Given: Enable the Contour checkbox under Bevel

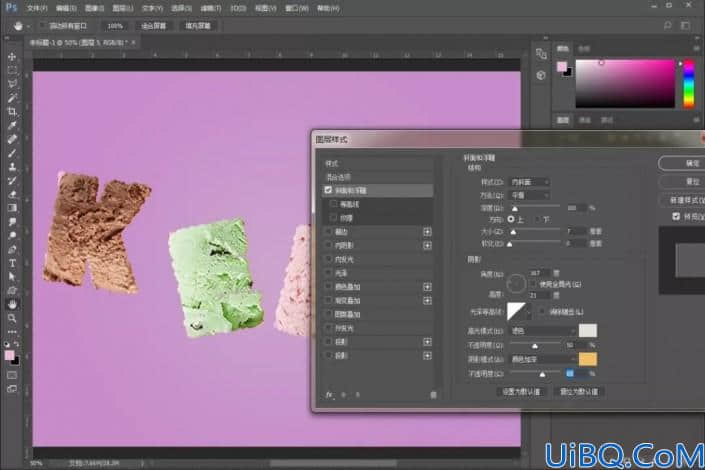Looking at the screenshot, I should (x=333, y=204).
